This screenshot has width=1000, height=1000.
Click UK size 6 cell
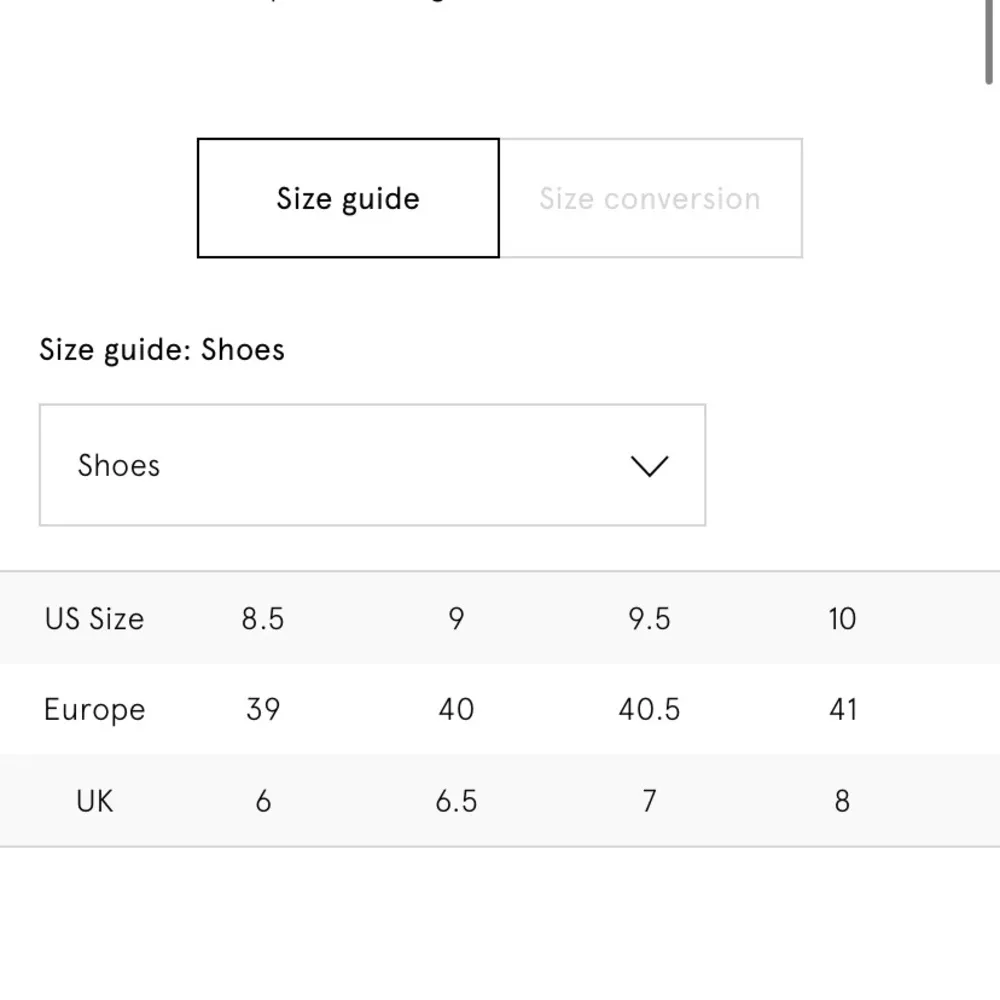(263, 801)
